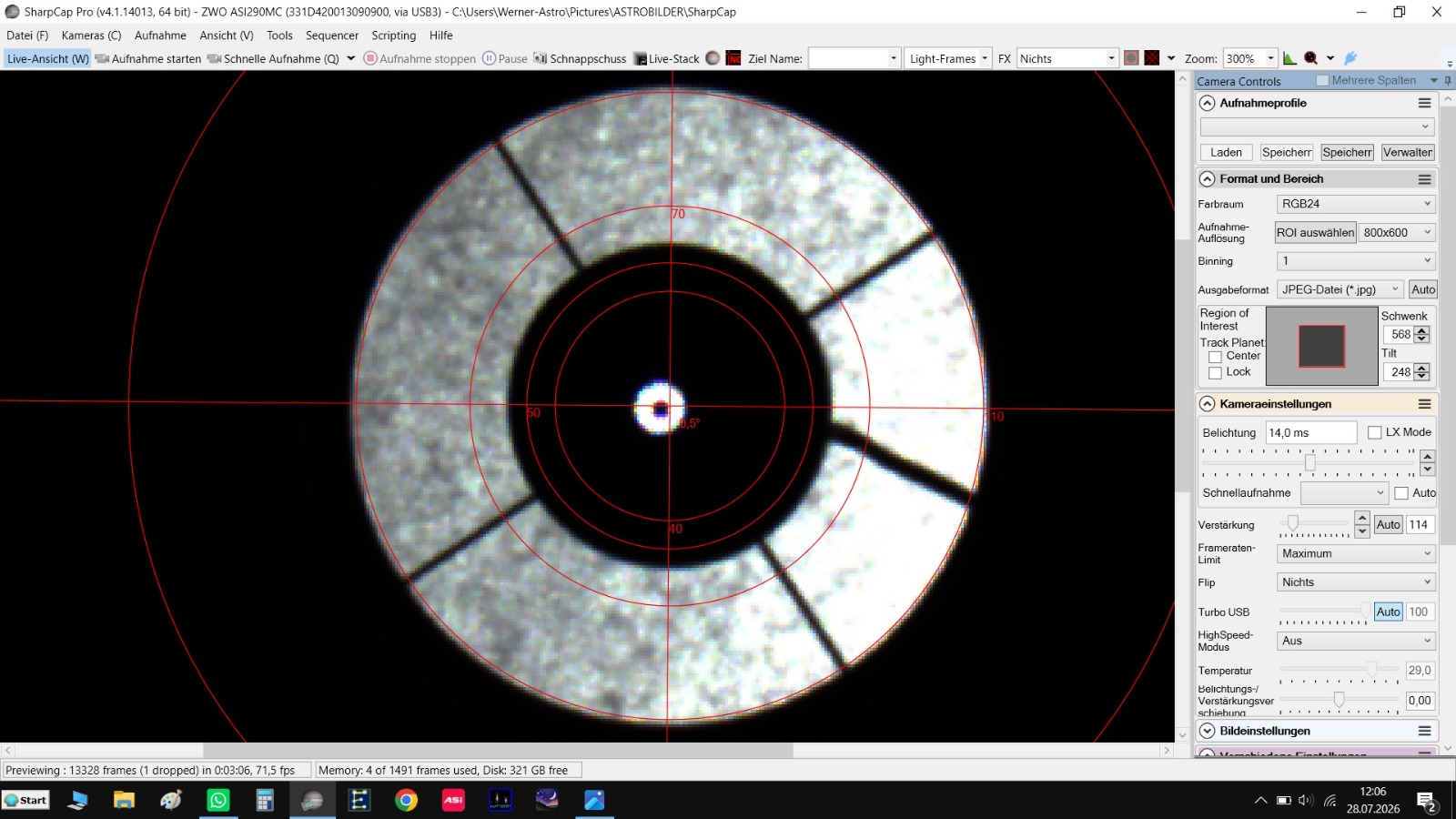The width and height of the screenshot is (1456, 819).
Task: Click the Belichtung exposure slider
Action: 1309,462
